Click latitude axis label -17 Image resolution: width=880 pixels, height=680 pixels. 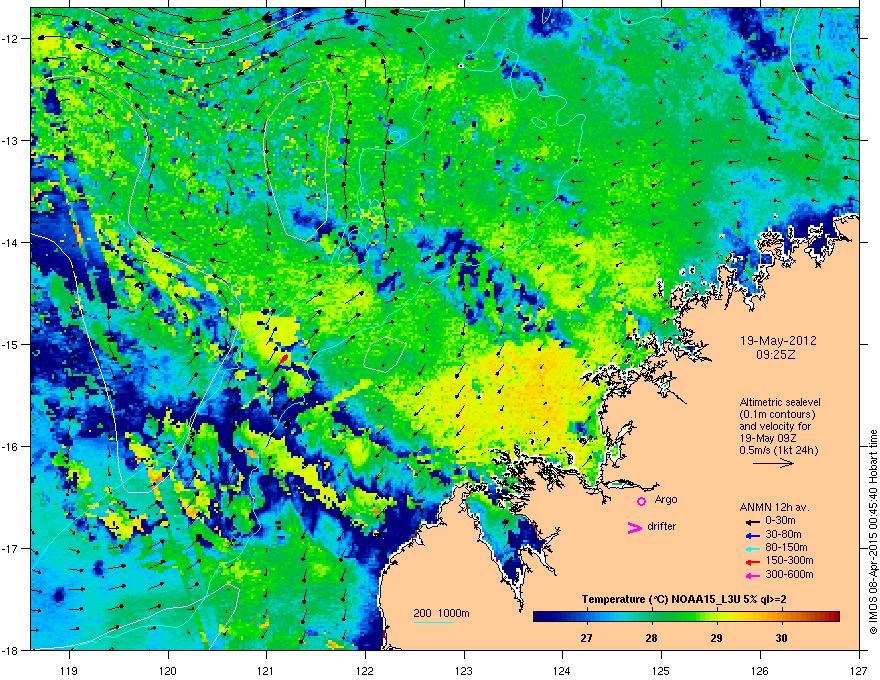pos(11,548)
